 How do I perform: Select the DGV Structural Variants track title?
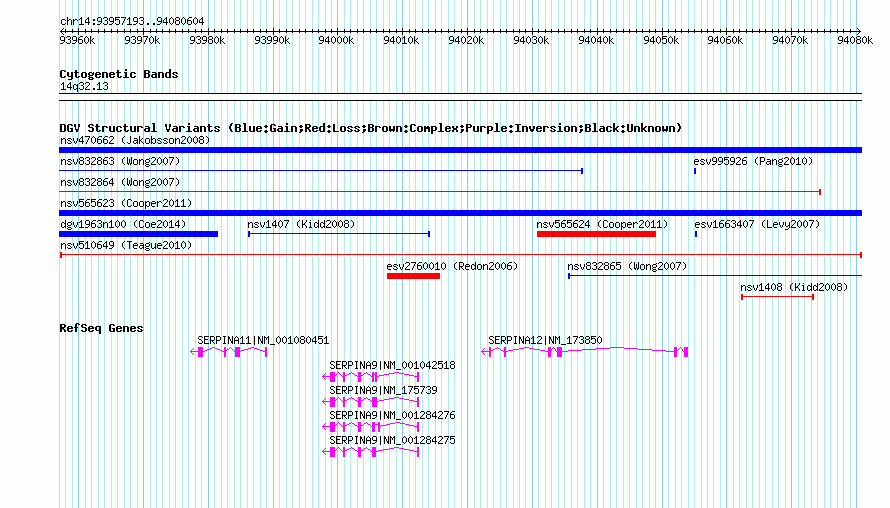point(370,128)
